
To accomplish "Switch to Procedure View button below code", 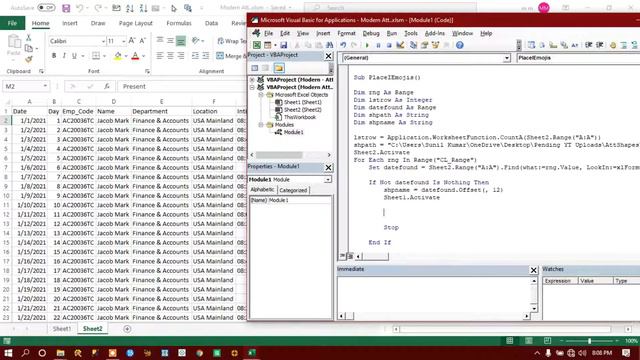I will click(x=342, y=256).
